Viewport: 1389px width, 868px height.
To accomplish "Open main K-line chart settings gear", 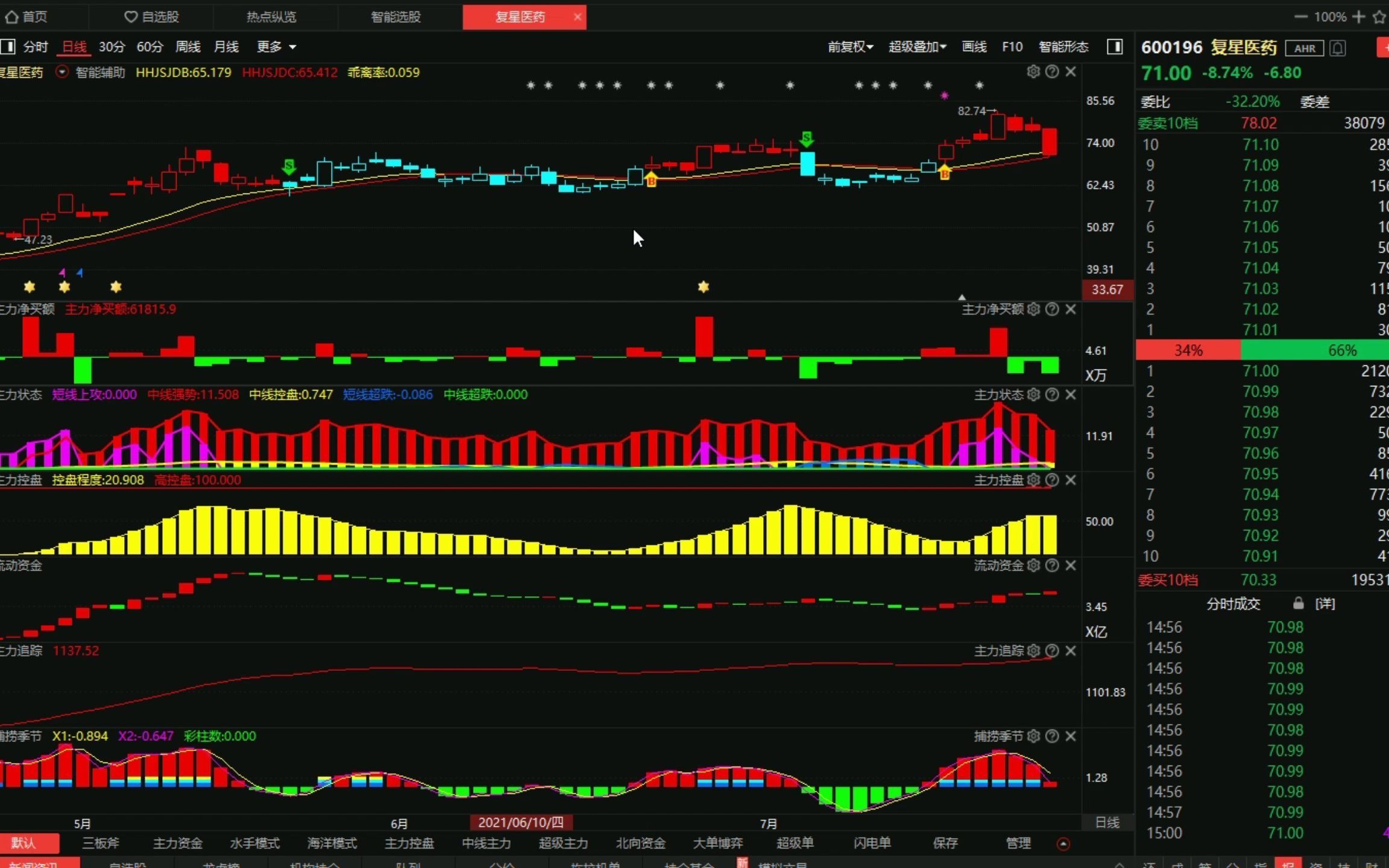I will click(x=1033, y=72).
